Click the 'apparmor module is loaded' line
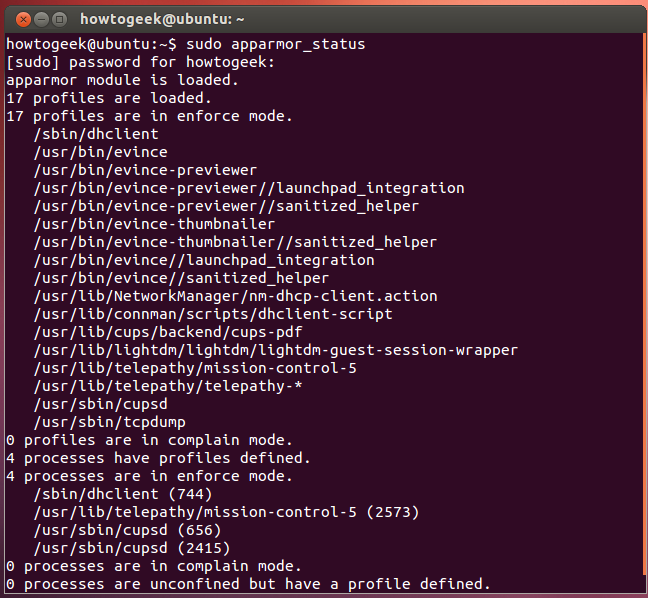 122,80
